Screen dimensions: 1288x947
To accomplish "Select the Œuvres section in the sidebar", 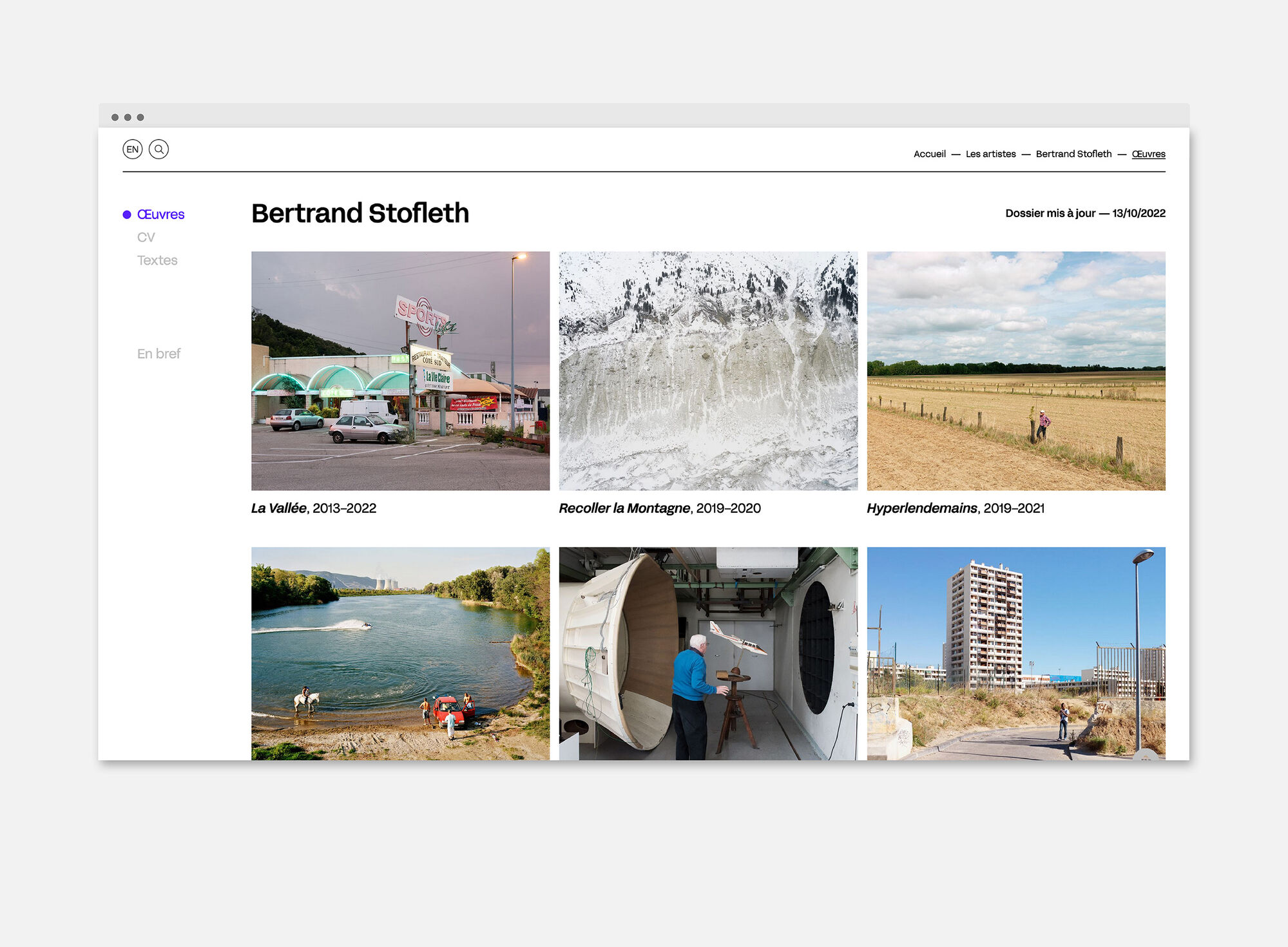I will point(160,214).
